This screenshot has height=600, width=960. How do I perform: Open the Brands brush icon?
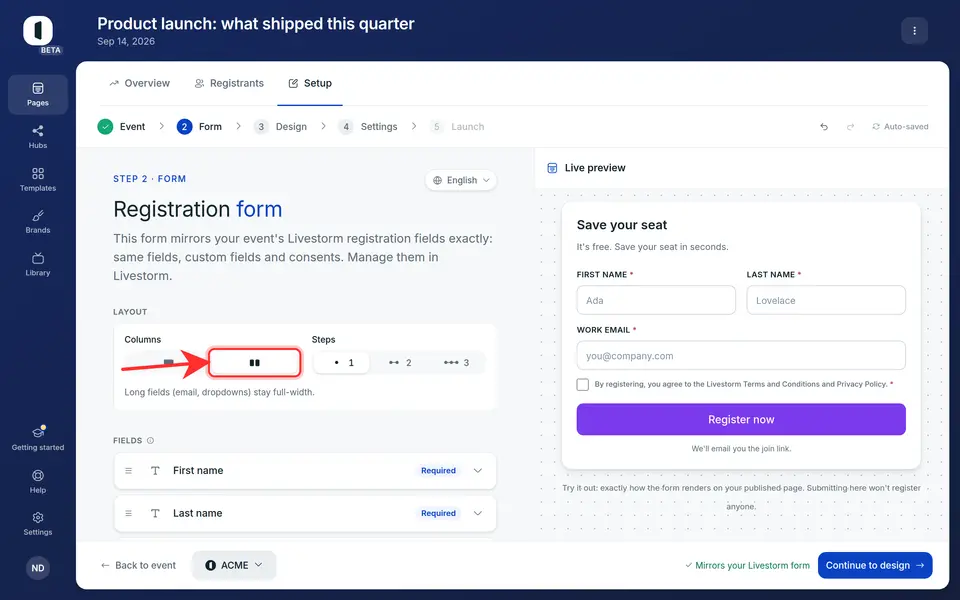[x=37, y=216]
